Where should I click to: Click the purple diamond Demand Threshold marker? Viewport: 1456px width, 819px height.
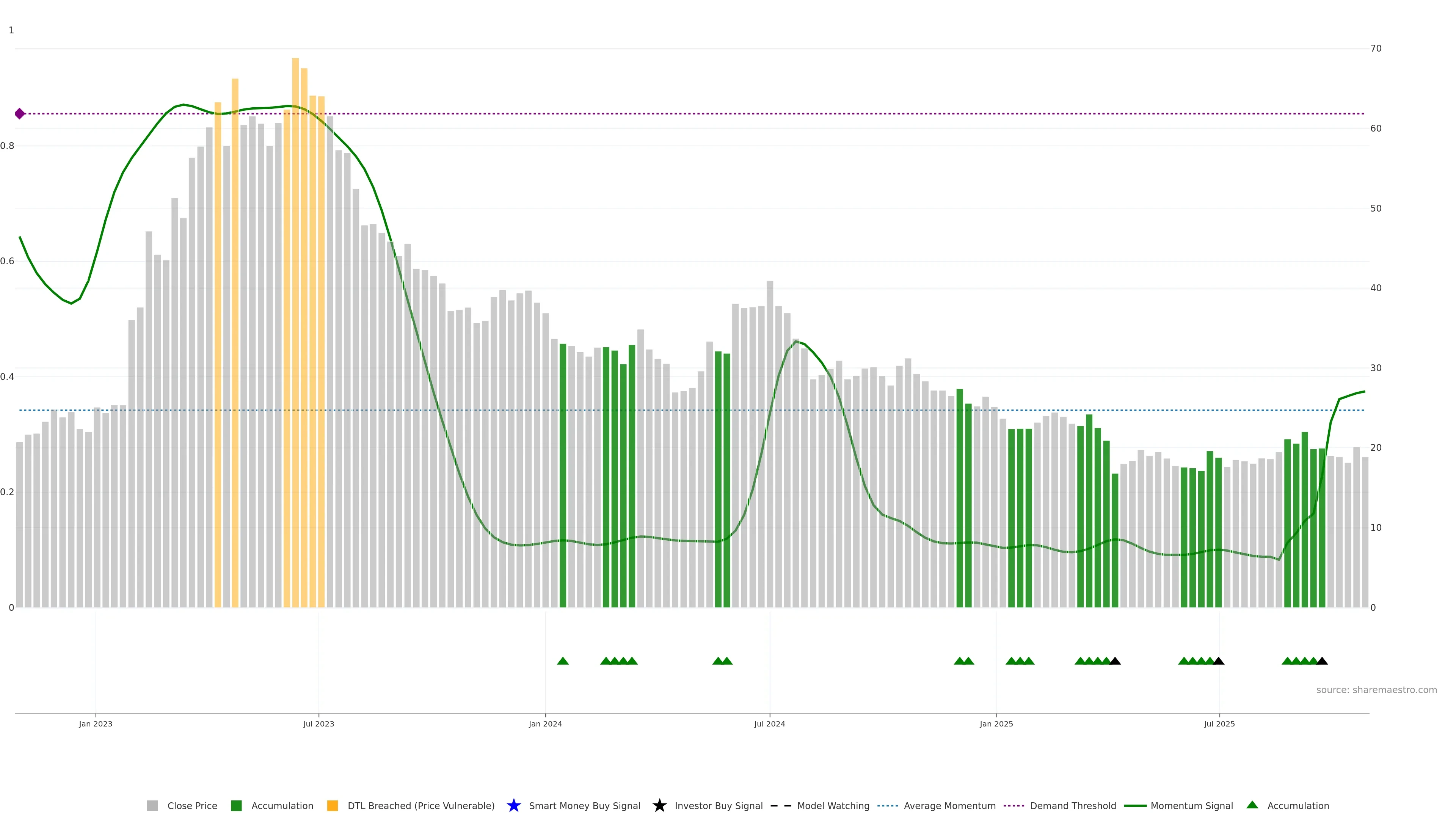[20, 114]
